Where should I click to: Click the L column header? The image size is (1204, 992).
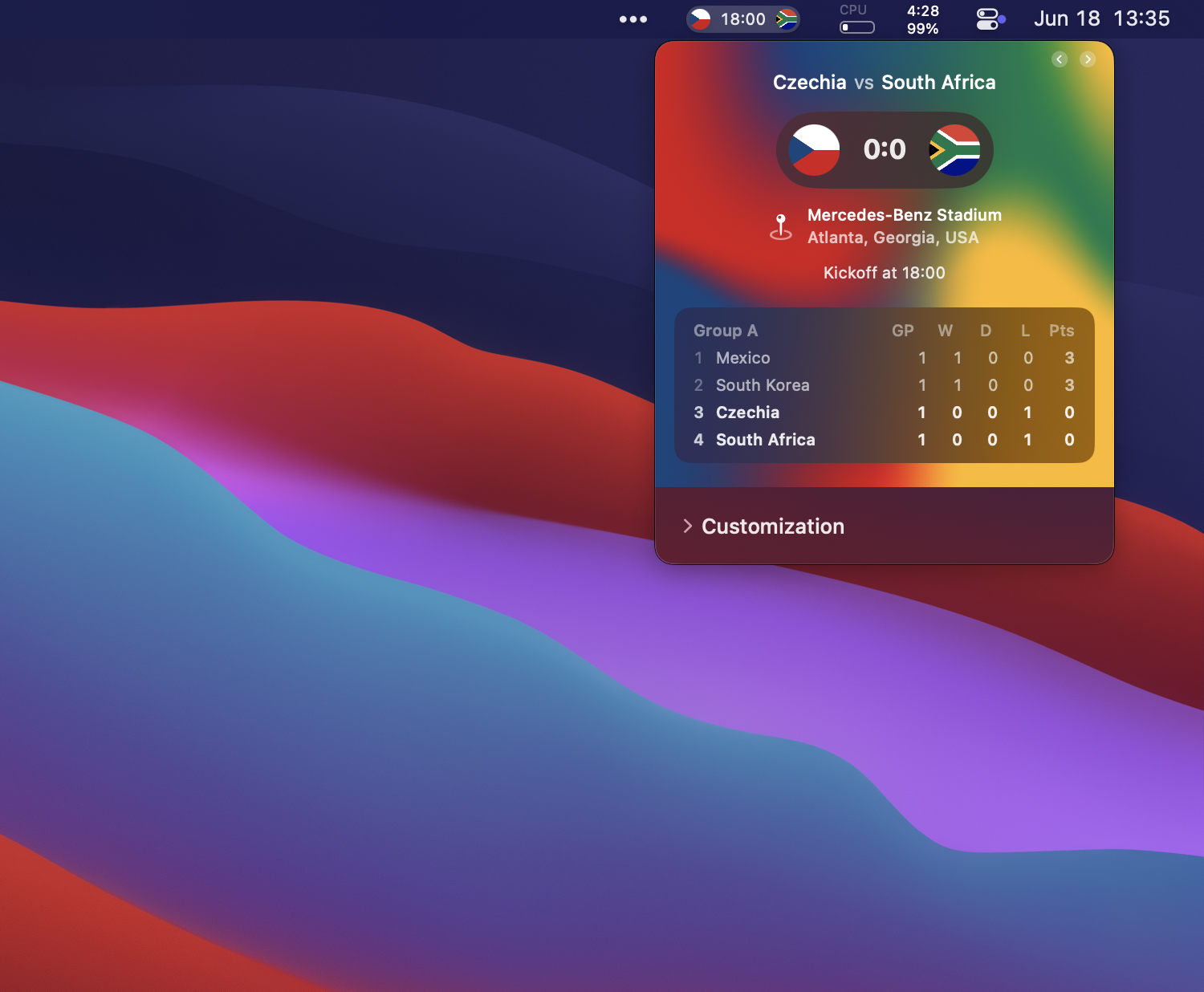click(1025, 331)
